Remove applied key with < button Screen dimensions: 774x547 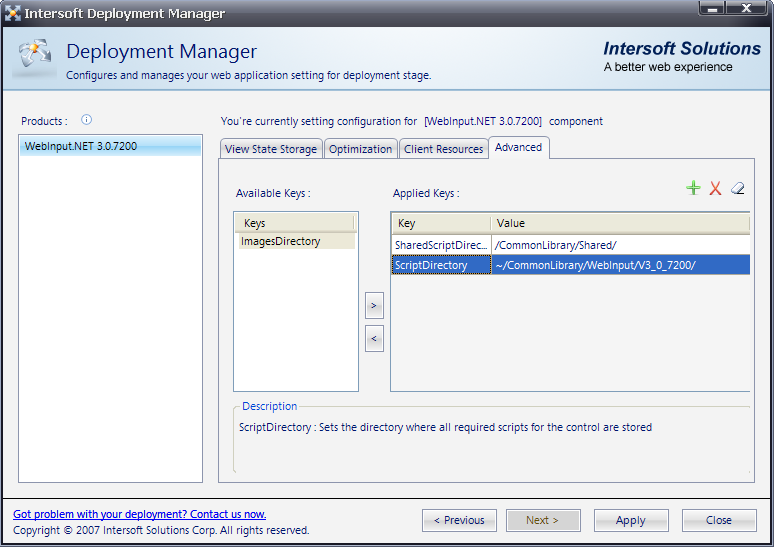[x=374, y=339]
